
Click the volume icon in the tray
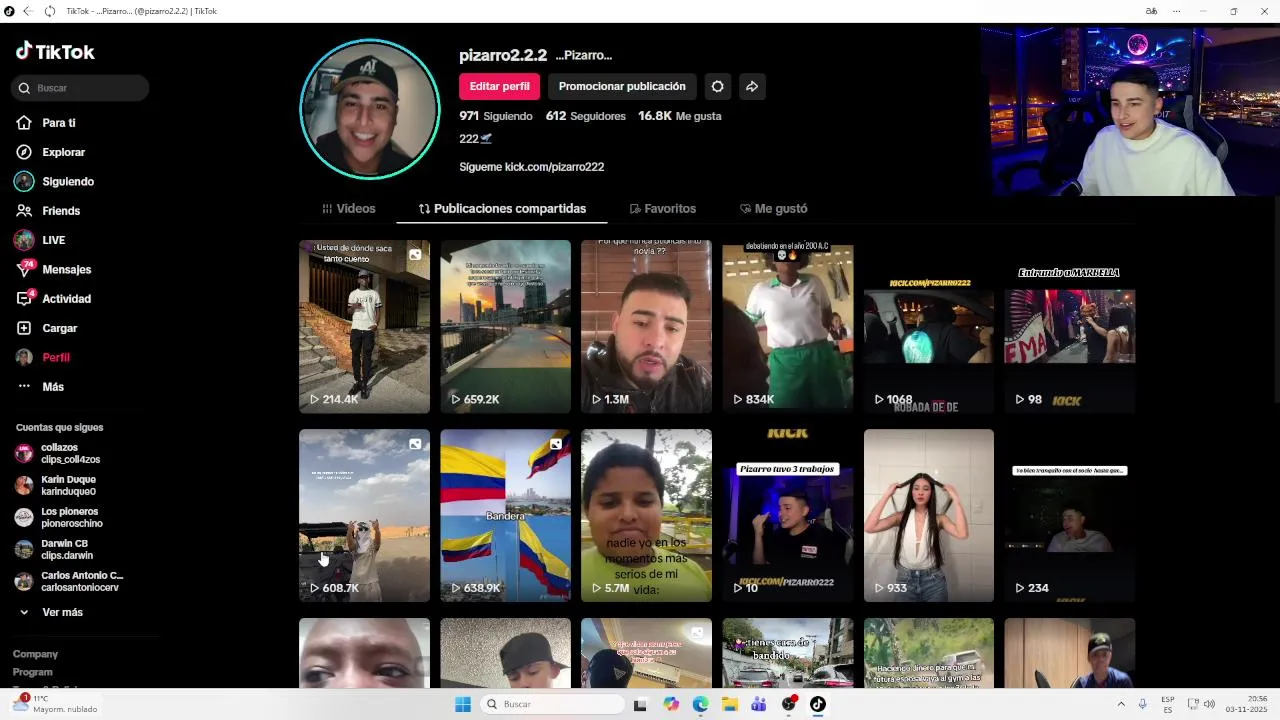coord(1209,704)
